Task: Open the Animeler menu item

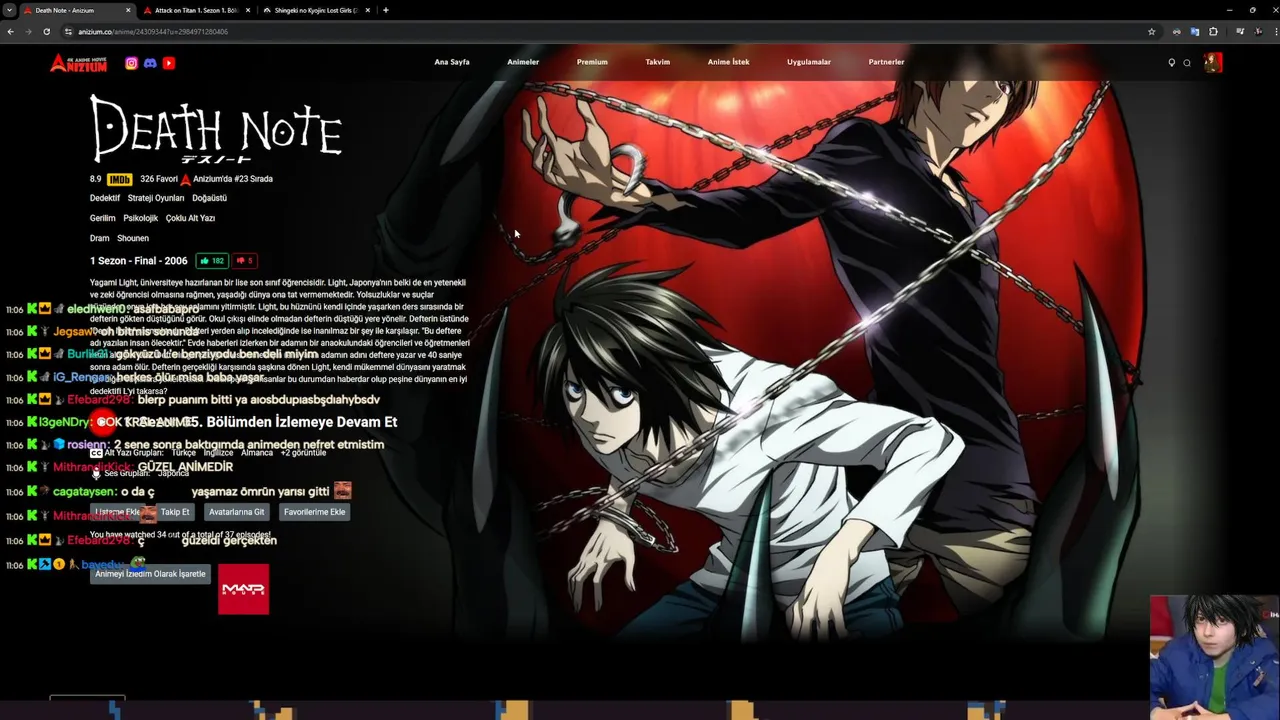Action: tap(523, 62)
